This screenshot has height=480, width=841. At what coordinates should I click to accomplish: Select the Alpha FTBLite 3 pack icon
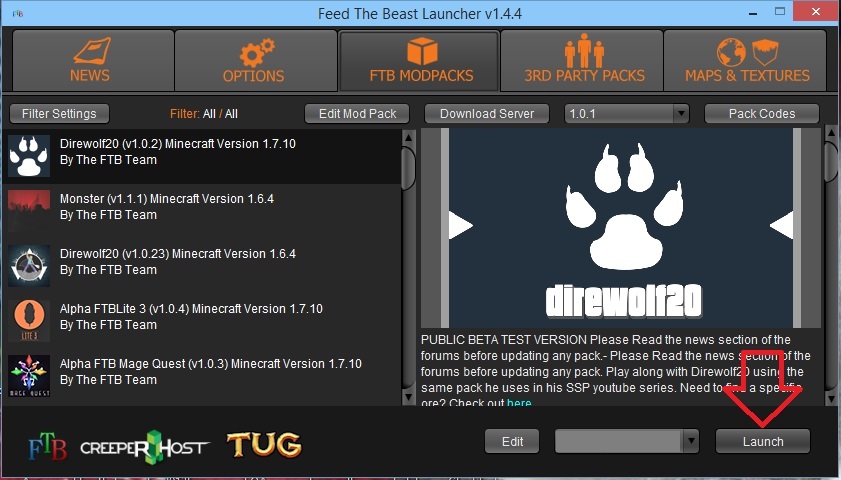[x=29, y=321]
